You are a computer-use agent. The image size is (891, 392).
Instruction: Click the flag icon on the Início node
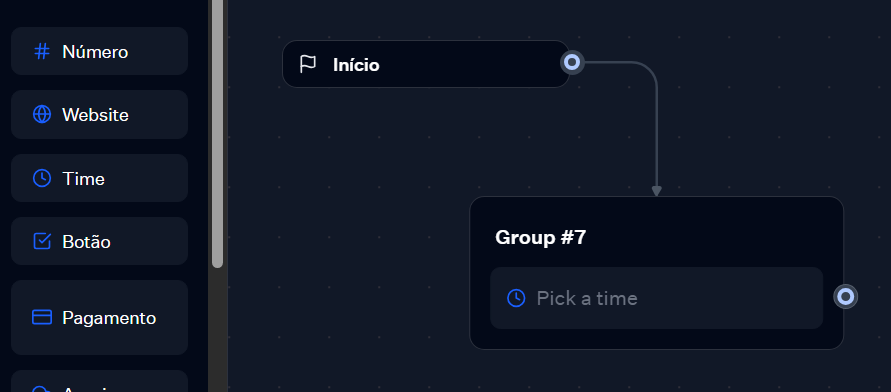(x=307, y=64)
